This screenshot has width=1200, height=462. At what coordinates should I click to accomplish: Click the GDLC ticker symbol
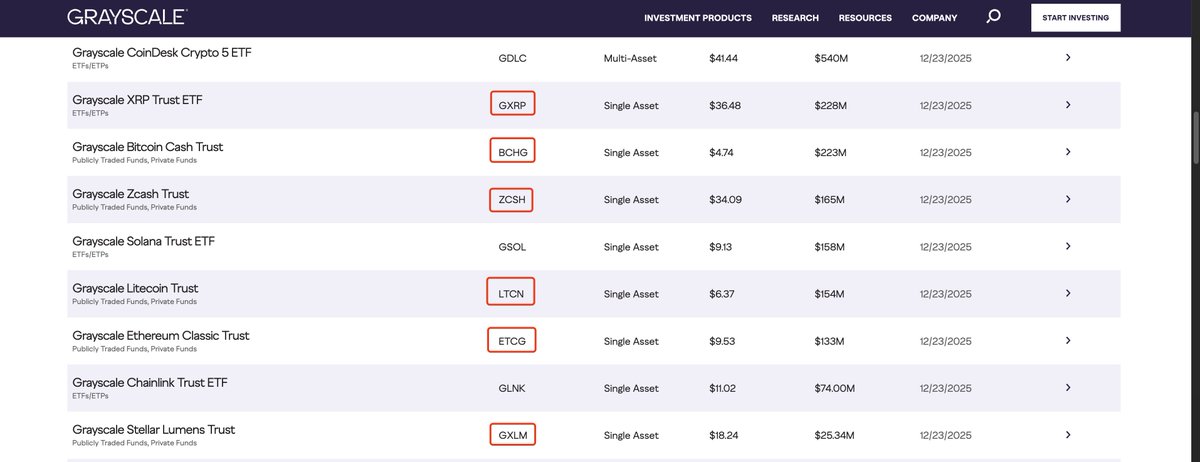(512, 58)
